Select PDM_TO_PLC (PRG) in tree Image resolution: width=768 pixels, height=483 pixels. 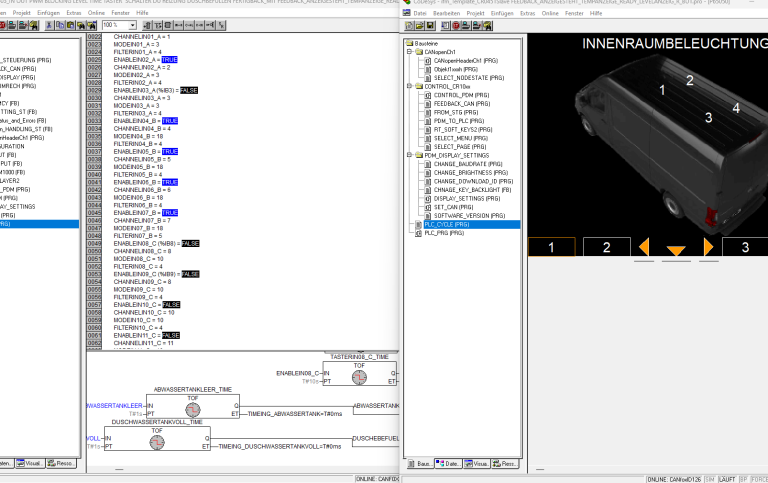tap(459, 121)
